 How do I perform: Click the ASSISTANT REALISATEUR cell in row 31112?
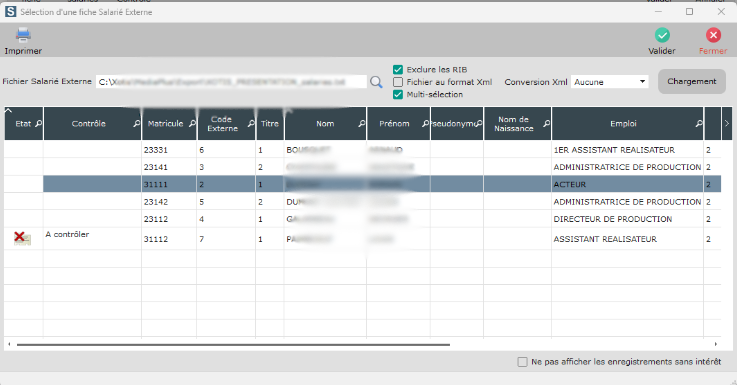point(627,239)
